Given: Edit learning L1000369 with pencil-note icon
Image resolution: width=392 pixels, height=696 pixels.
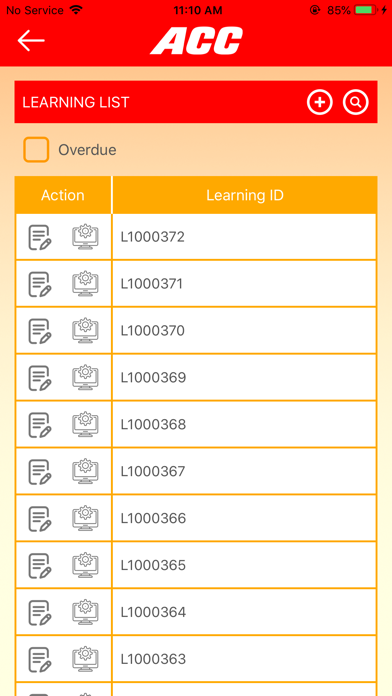Looking at the screenshot, I should pos(40,378).
